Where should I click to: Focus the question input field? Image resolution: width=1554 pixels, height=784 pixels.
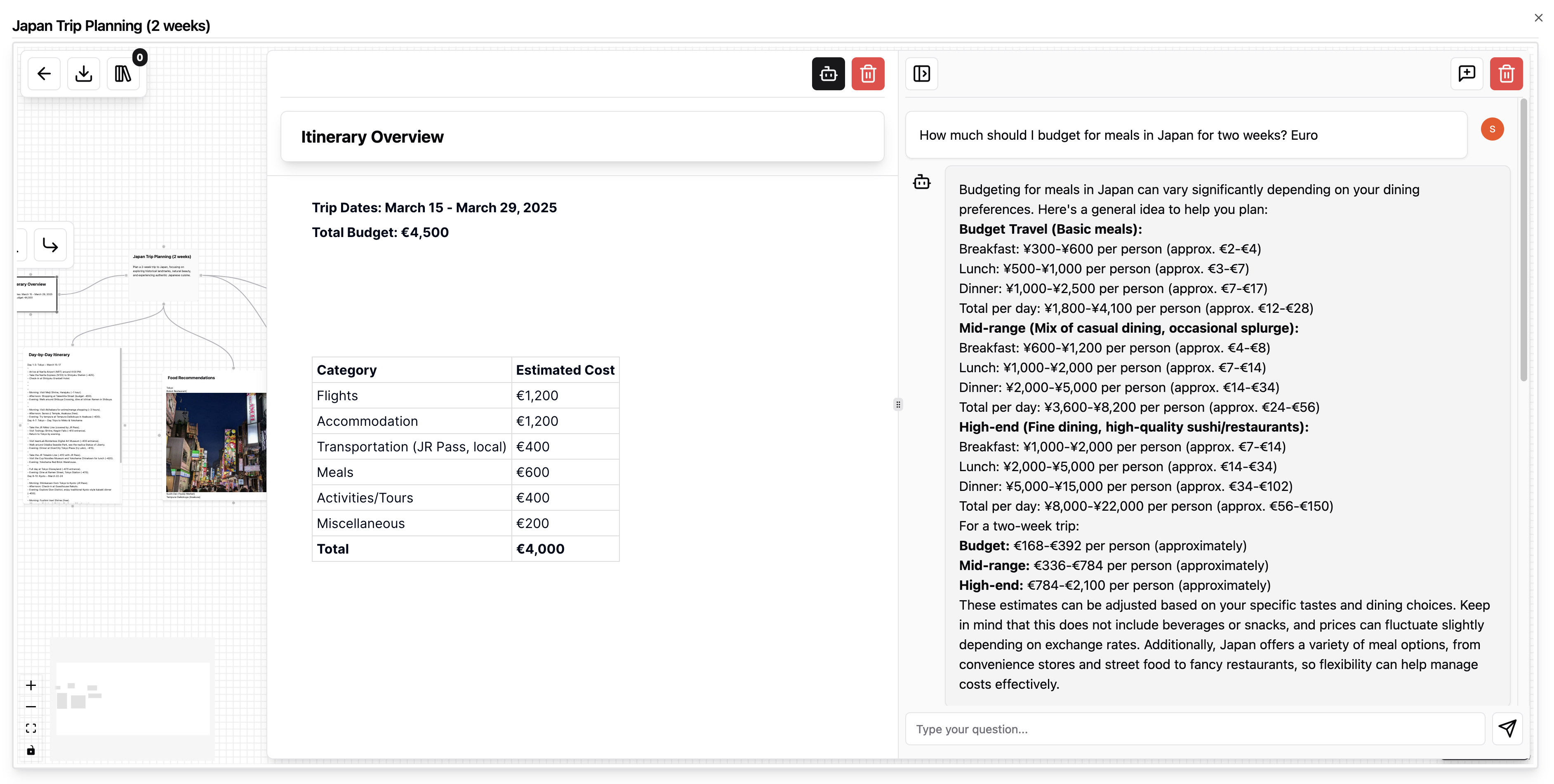1194,728
